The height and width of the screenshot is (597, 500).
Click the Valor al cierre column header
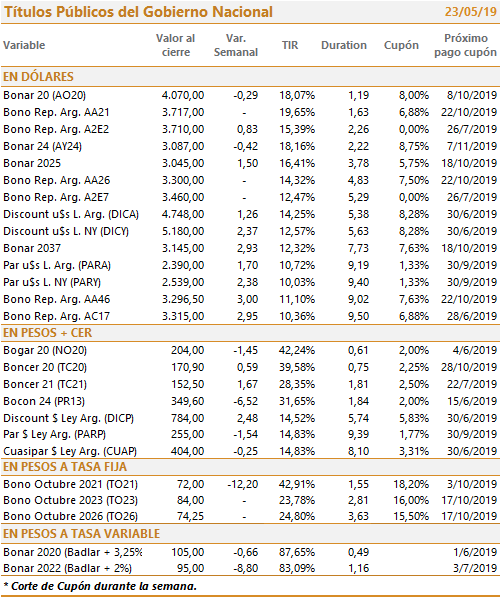(x=176, y=45)
